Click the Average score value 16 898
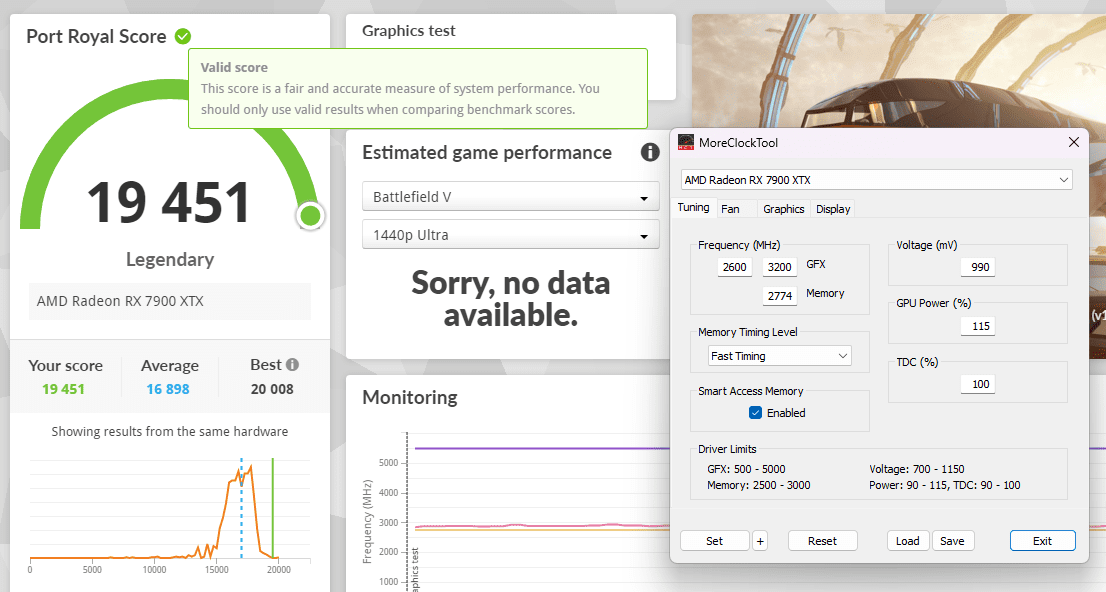This screenshot has height=592, width=1106. point(168,389)
